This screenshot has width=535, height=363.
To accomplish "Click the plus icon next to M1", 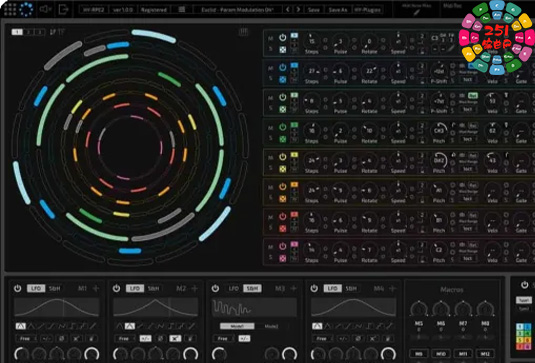I will coord(96,289).
